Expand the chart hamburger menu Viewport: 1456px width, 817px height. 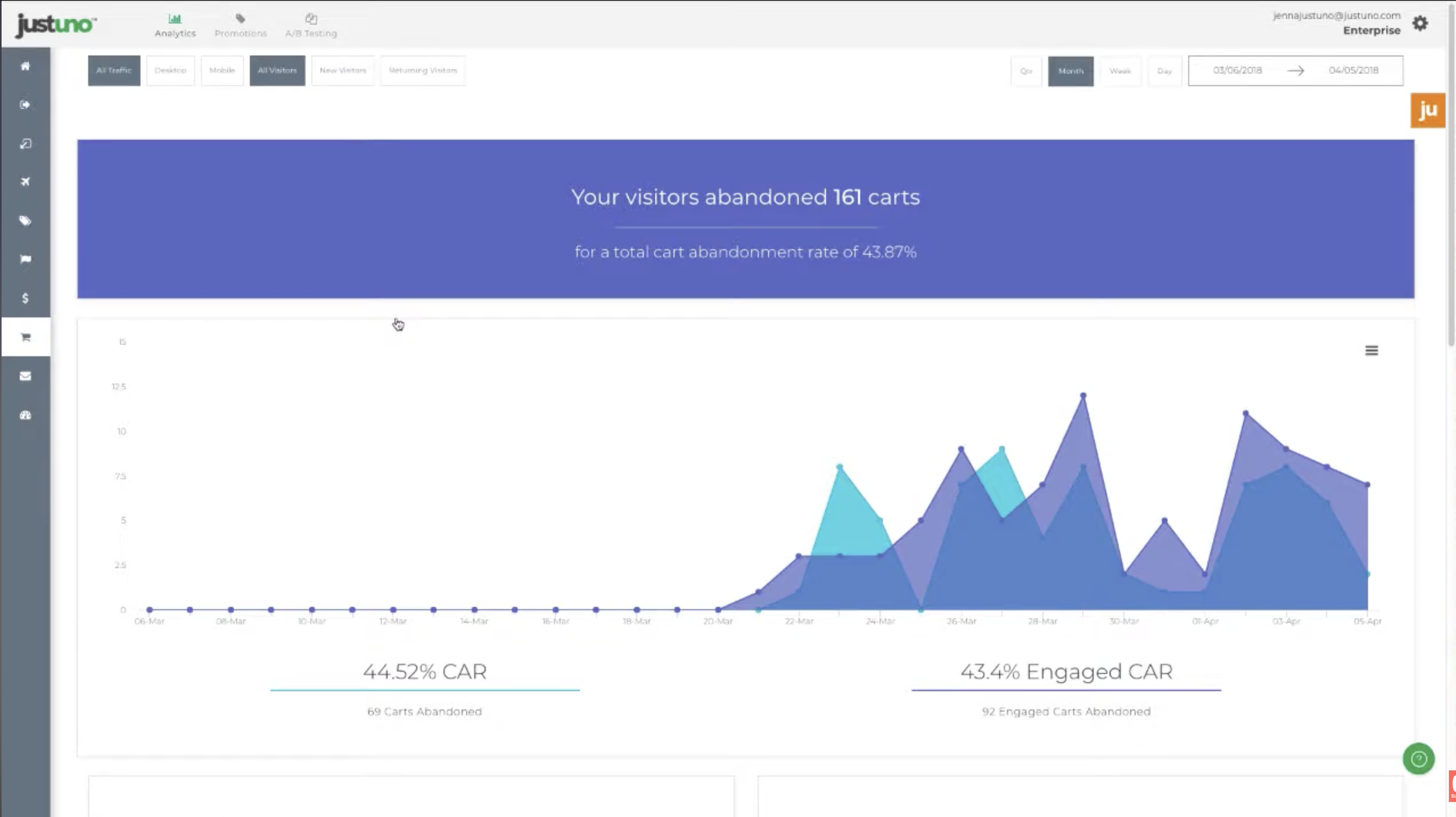(1371, 350)
